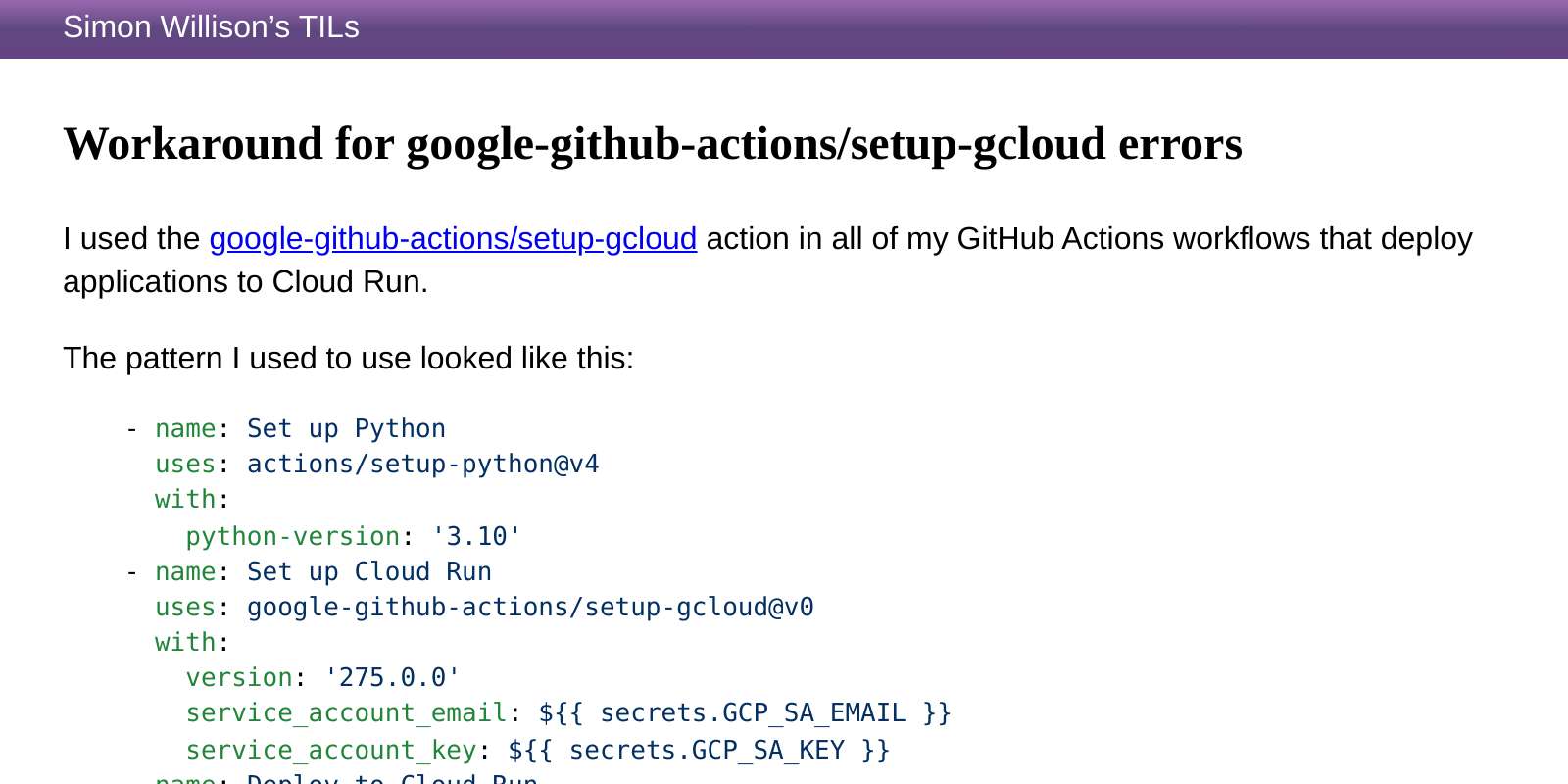Click the actions/setup-python@v4 code text
This screenshot has height=784, width=1568.
[423, 464]
